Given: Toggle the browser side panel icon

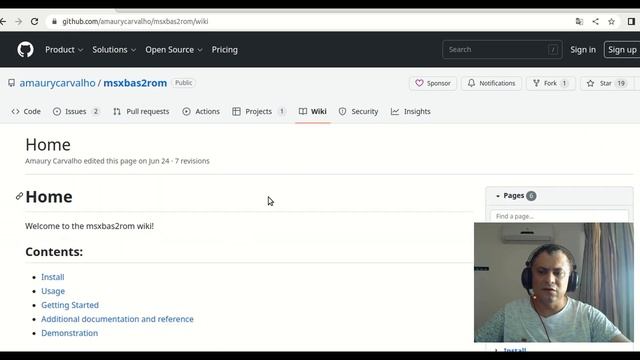Looking at the screenshot, I should [631, 22].
